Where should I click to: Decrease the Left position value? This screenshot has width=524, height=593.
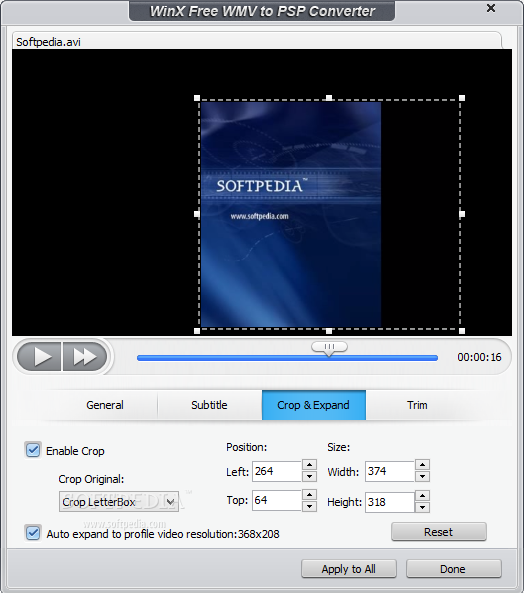pos(309,477)
